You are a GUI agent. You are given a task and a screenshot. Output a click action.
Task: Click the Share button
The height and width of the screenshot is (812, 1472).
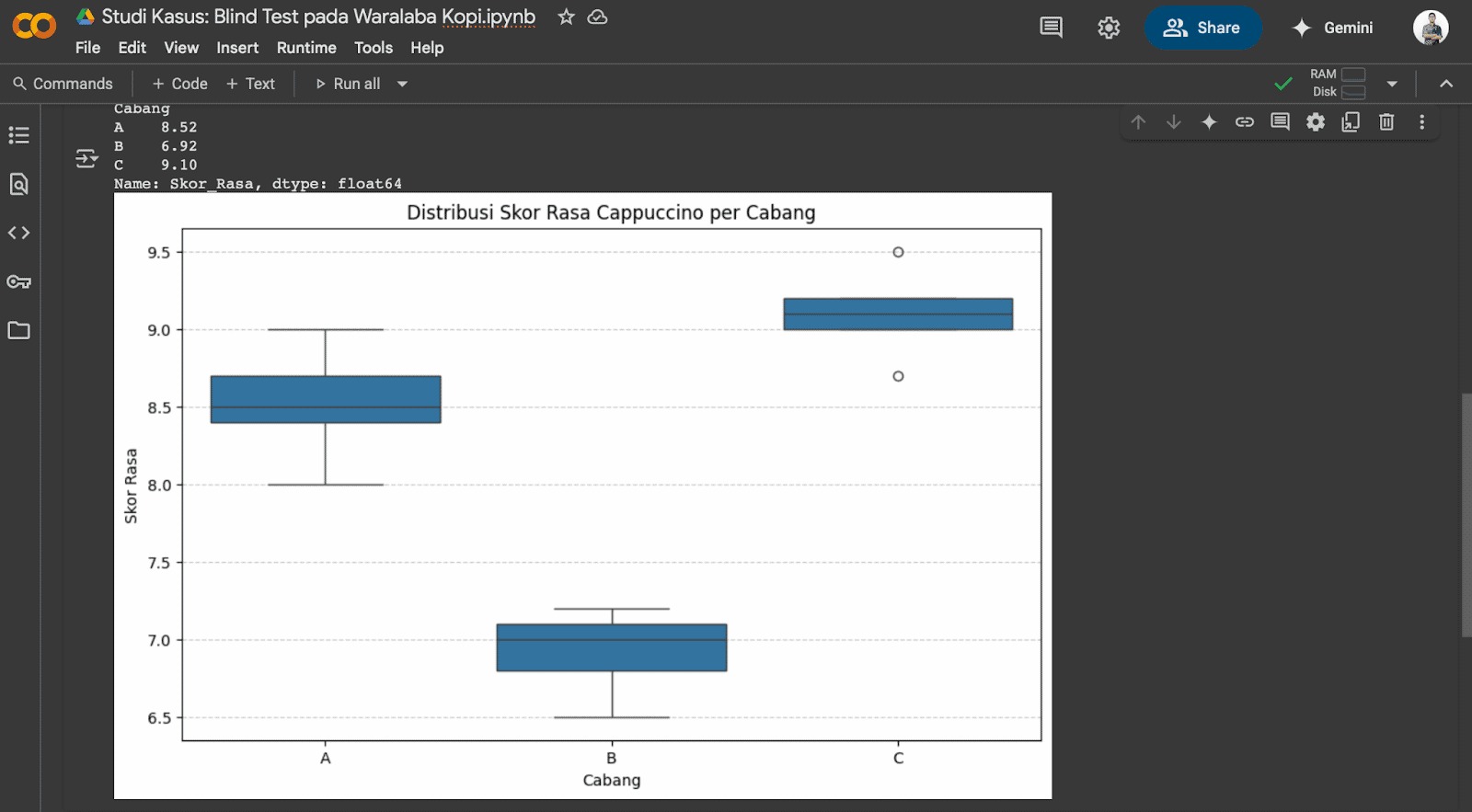[1202, 28]
